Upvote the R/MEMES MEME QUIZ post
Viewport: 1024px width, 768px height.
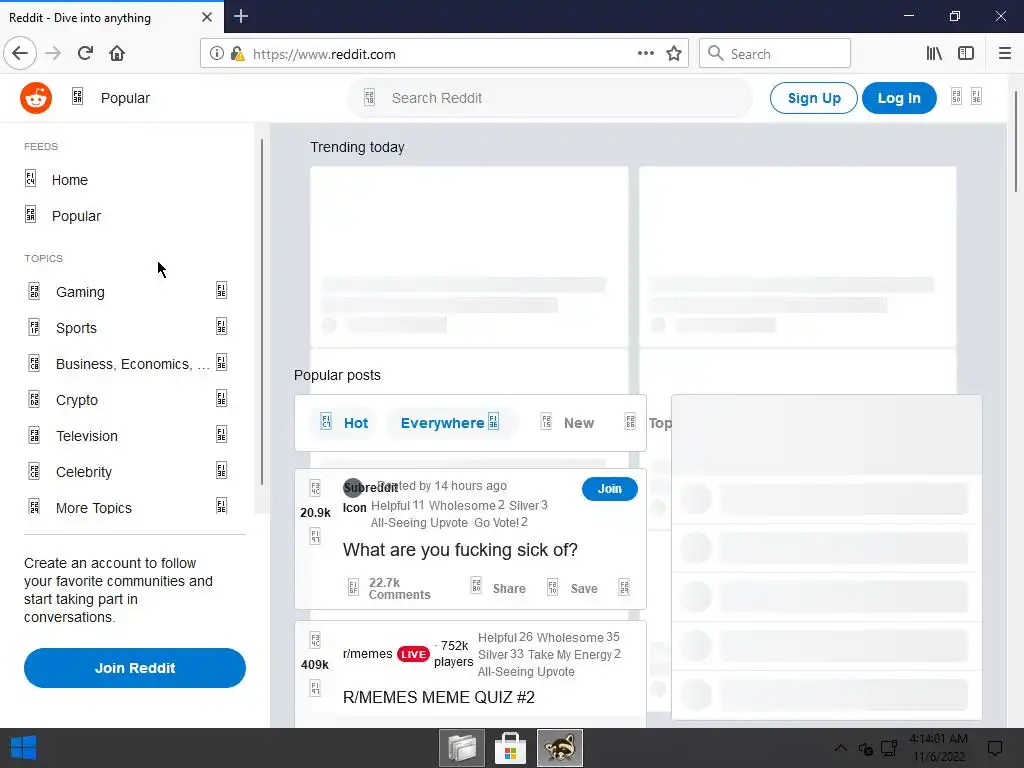tap(315, 641)
